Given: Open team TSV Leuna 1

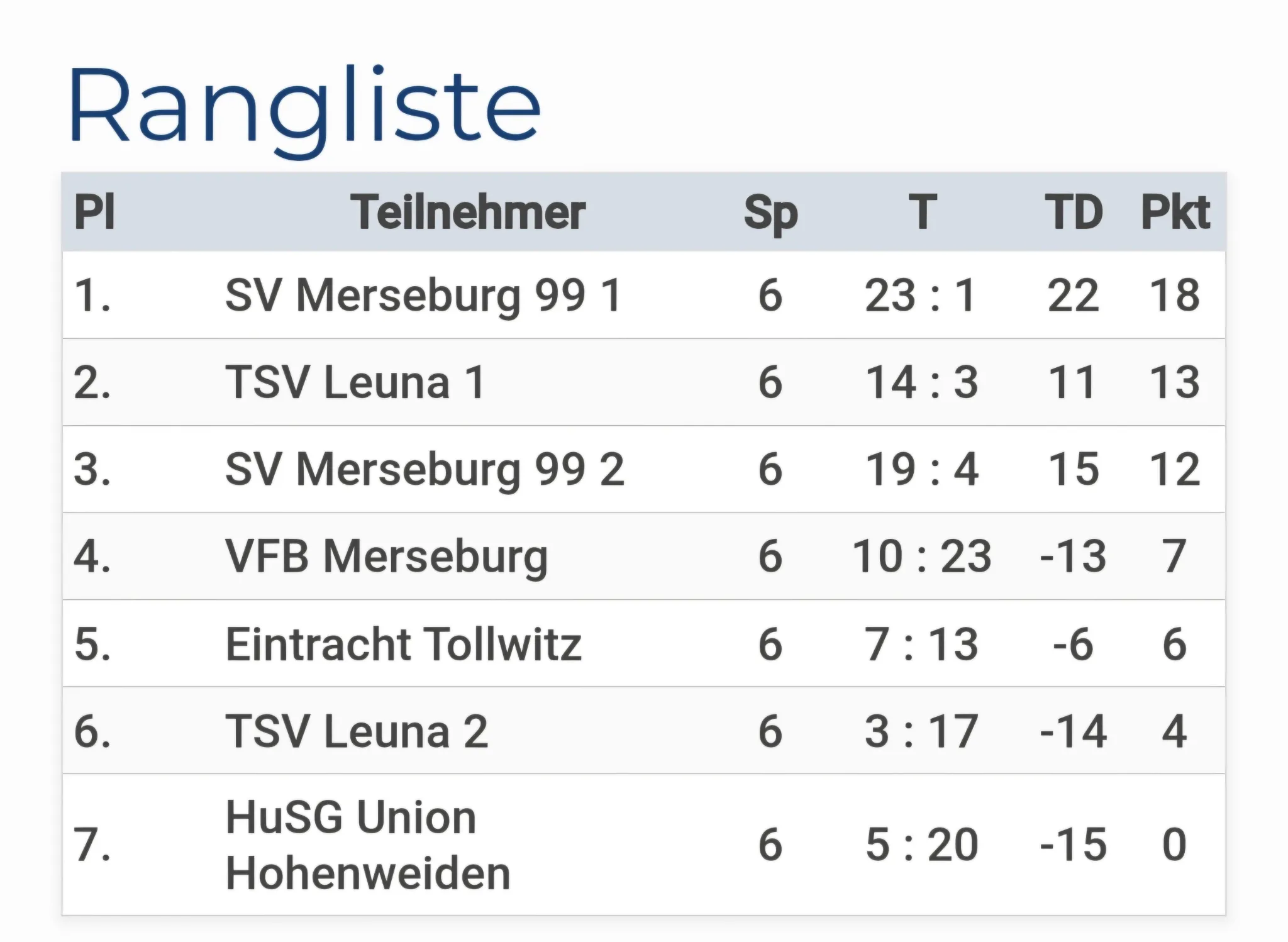Looking at the screenshot, I should pyautogui.click(x=355, y=382).
